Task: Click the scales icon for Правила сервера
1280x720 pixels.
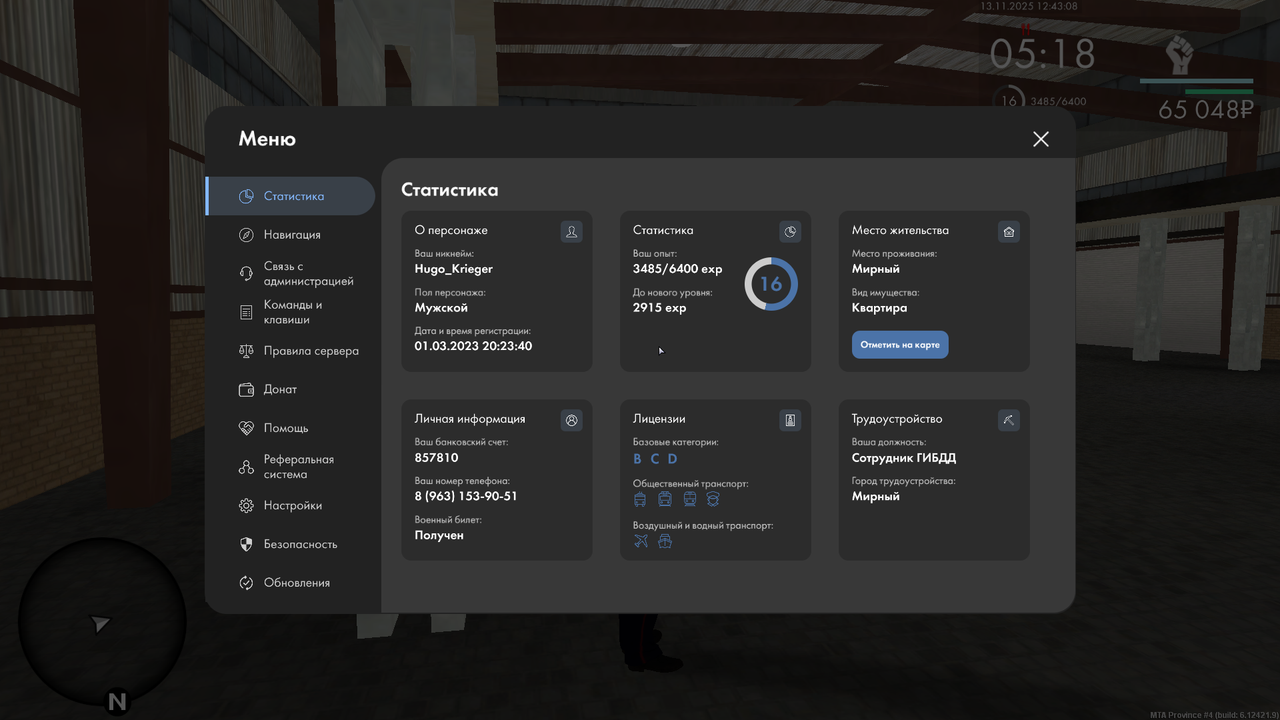Action: (x=246, y=351)
